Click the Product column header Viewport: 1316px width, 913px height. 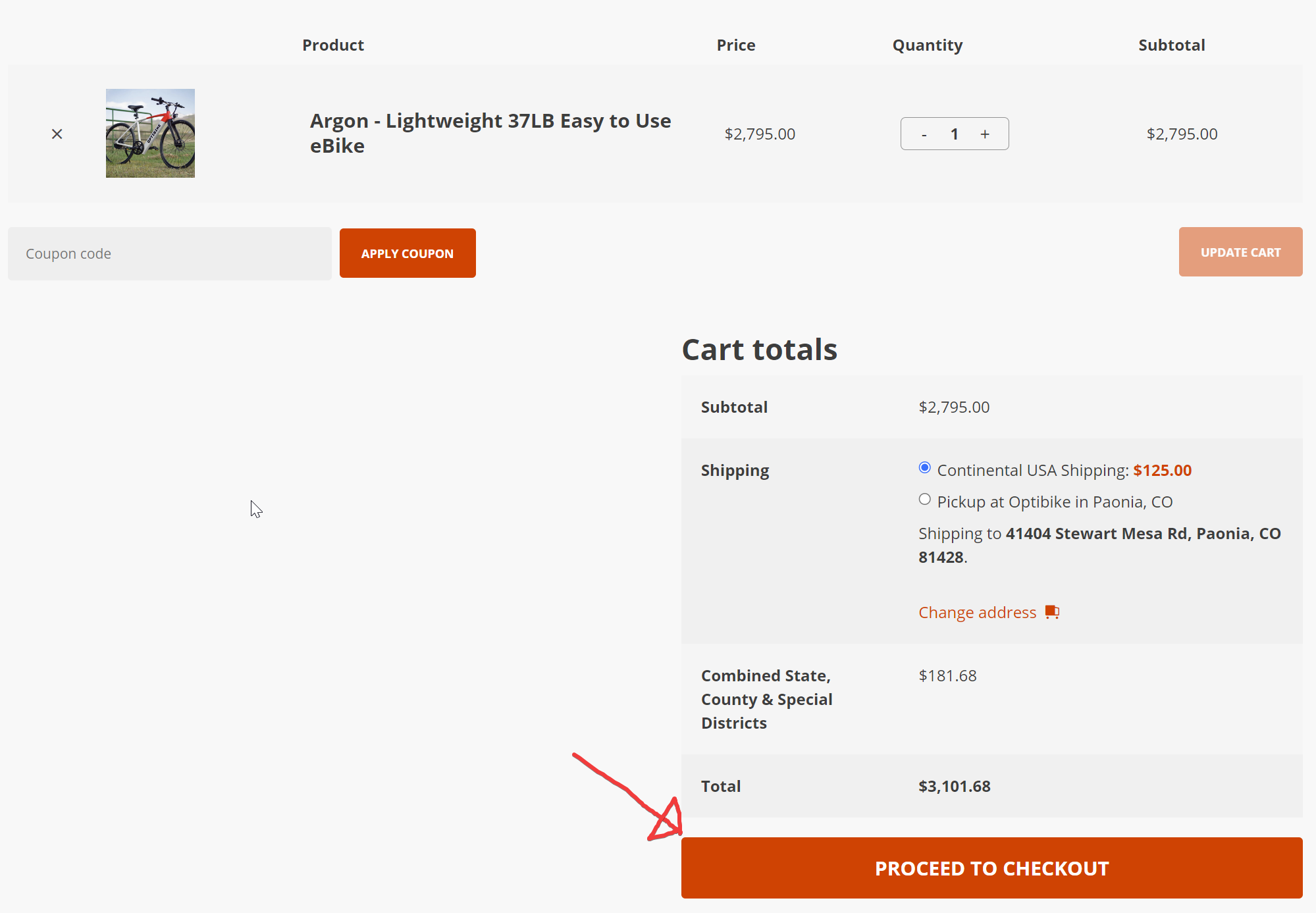(x=332, y=45)
